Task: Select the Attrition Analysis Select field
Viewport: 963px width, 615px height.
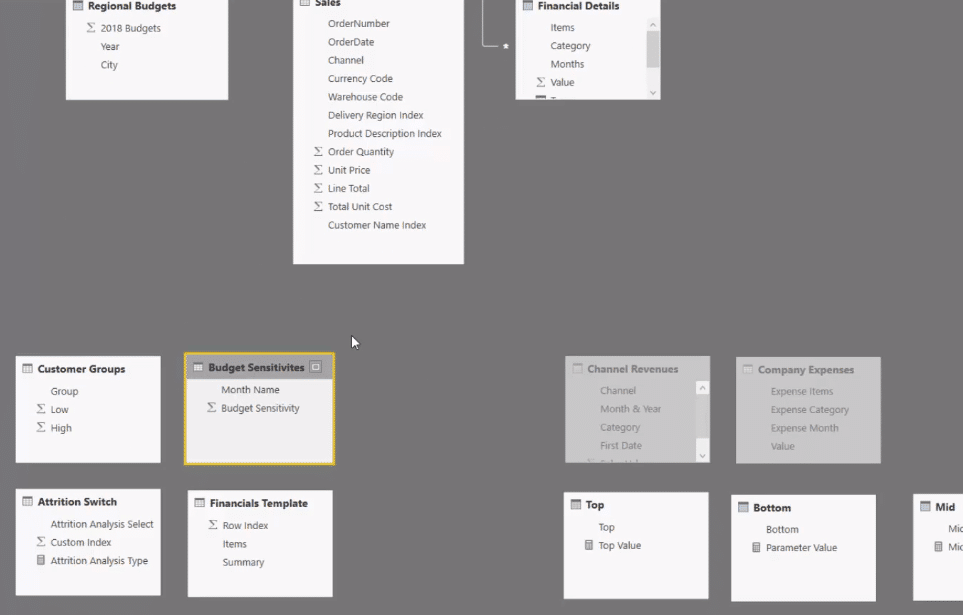Action: point(102,524)
